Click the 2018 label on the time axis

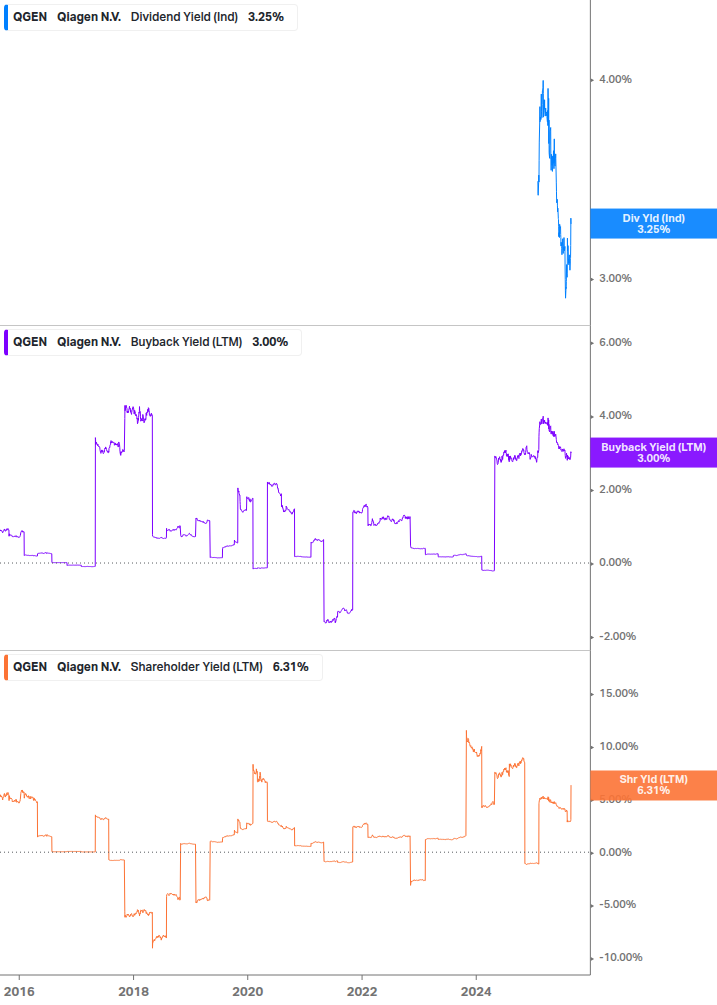[133, 992]
